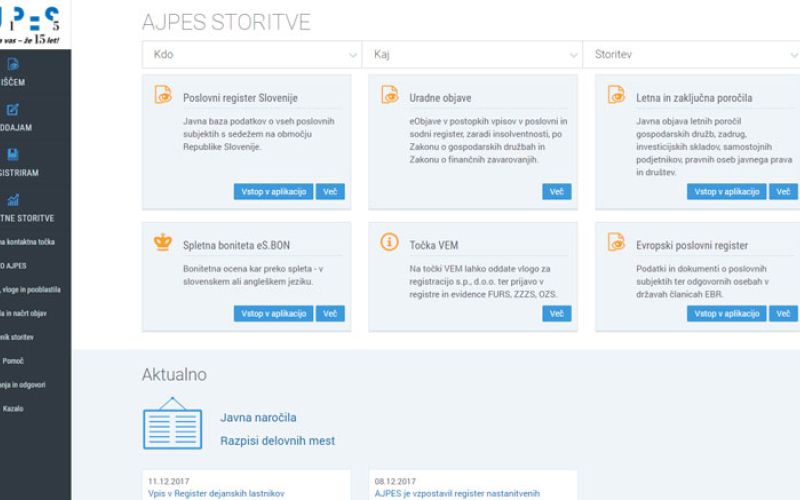This screenshot has height=500, width=800.
Task: Open Kazalo in the sidebar
Action: (13, 409)
